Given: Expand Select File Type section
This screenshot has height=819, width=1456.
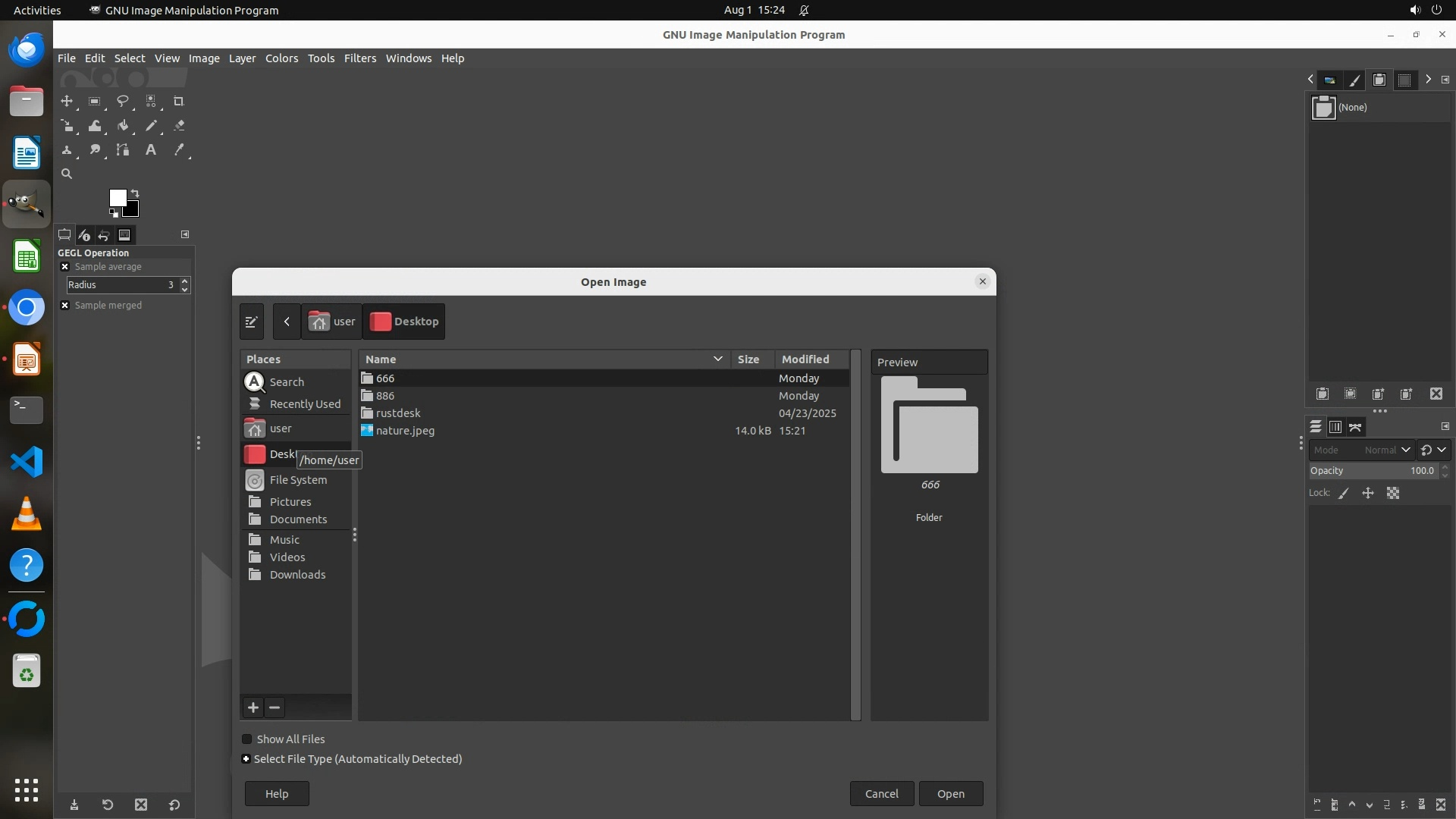Looking at the screenshot, I should point(246,759).
